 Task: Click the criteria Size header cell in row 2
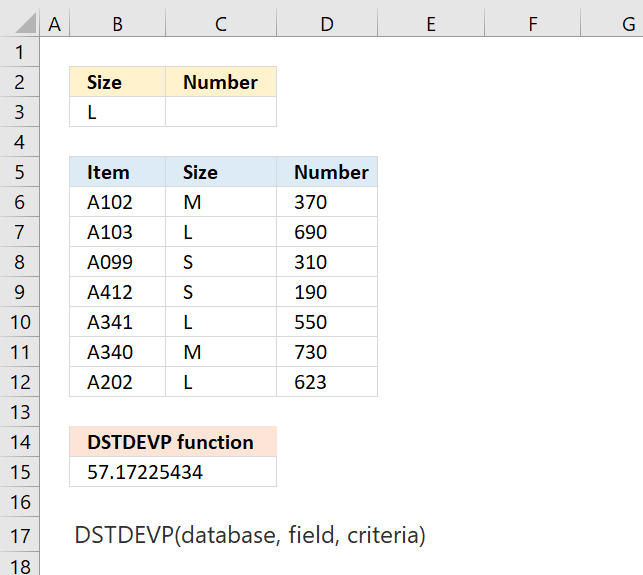click(118, 82)
